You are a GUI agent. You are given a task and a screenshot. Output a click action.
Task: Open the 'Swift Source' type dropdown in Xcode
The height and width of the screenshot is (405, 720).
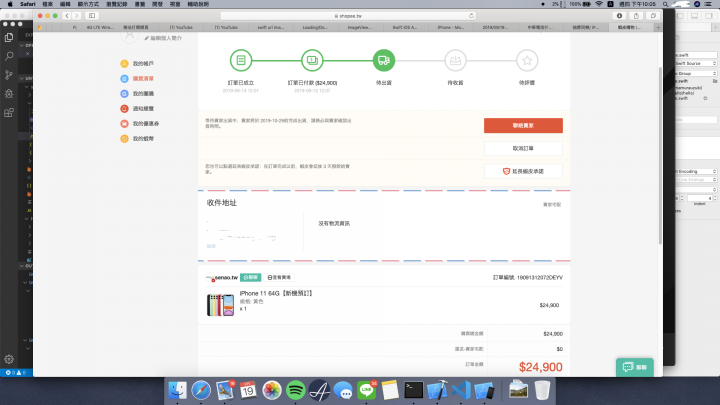(x=696, y=63)
